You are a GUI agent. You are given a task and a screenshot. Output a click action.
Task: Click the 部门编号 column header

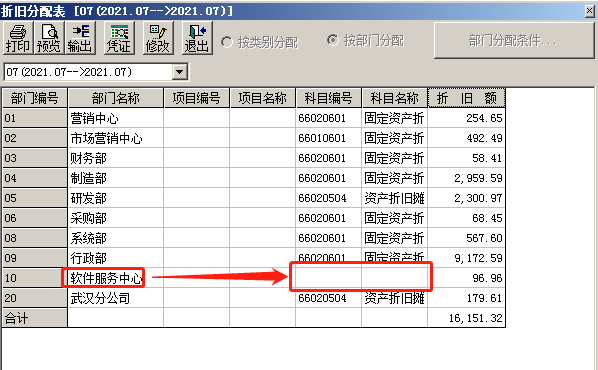click(35, 98)
